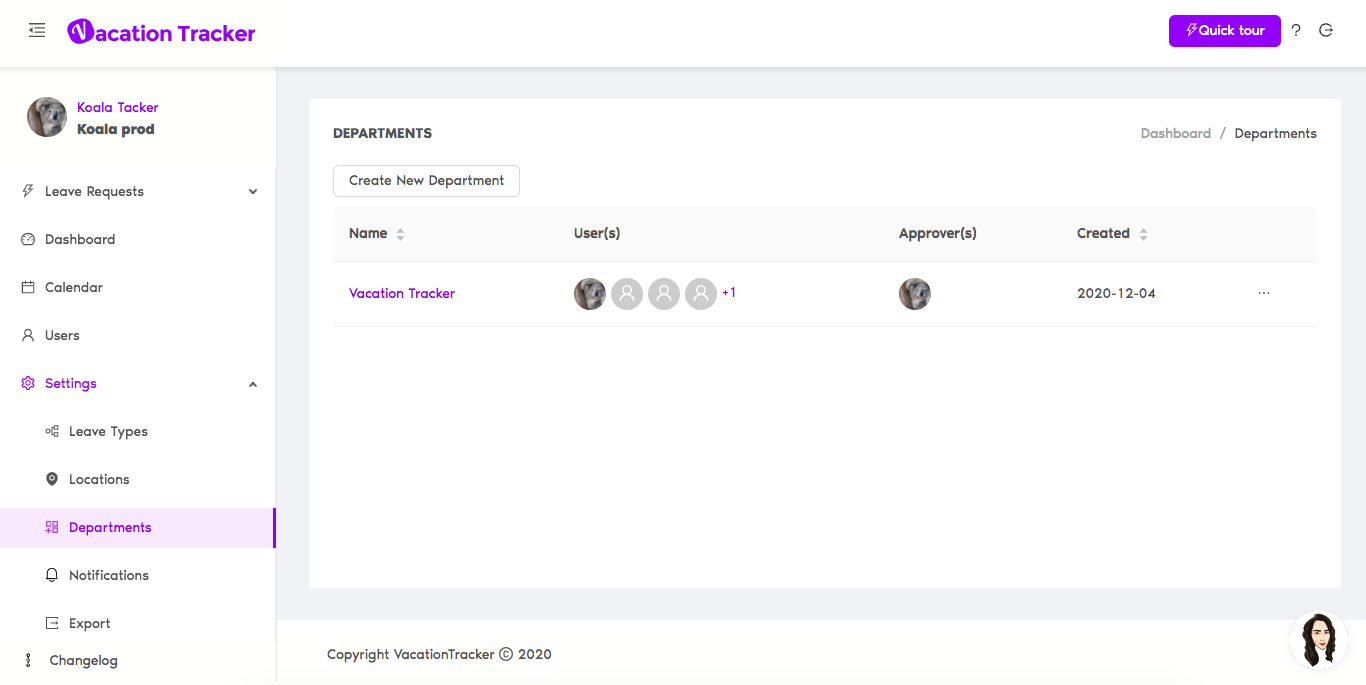The height and width of the screenshot is (685, 1366).
Task: Click the Settings gear icon
Action: [x=28, y=383]
